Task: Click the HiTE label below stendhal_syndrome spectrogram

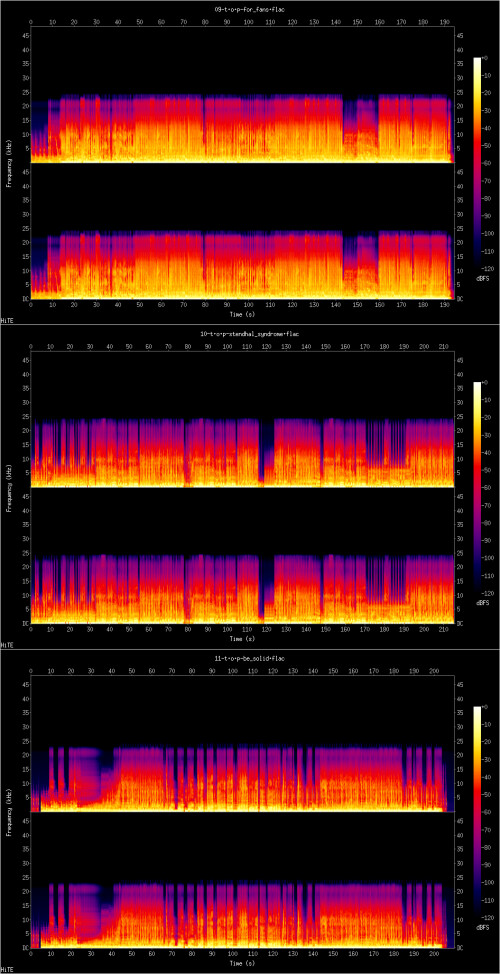Action: click(7, 645)
